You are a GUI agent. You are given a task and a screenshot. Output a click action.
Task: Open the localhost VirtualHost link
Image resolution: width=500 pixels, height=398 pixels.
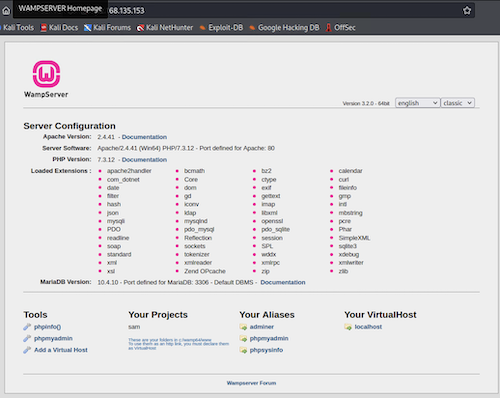[x=368, y=327]
